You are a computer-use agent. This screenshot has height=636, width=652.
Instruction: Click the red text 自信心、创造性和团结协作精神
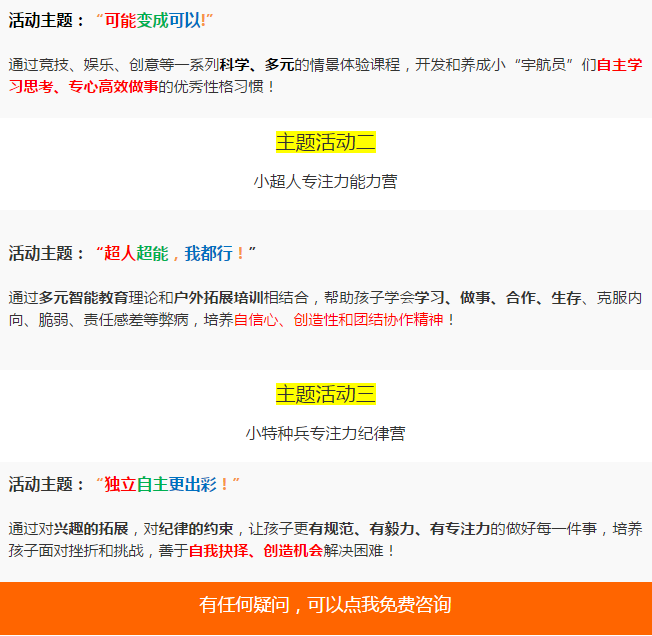click(x=338, y=320)
